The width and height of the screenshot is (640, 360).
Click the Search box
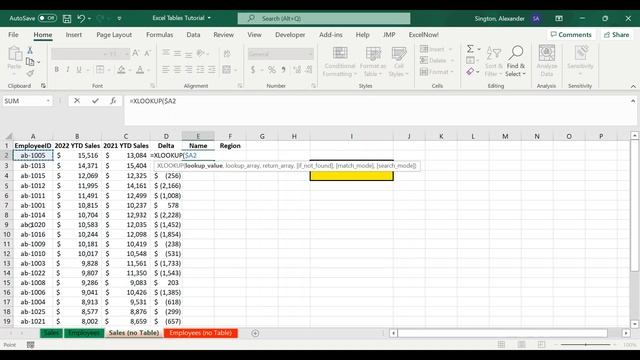(x=324, y=18)
